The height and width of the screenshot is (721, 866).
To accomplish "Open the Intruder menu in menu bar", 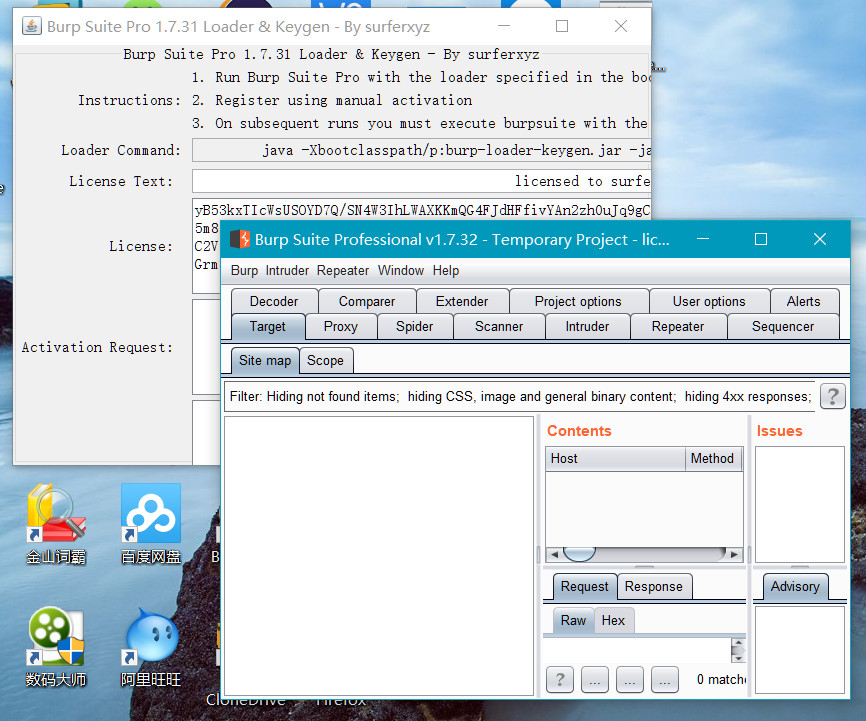I will point(287,270).
